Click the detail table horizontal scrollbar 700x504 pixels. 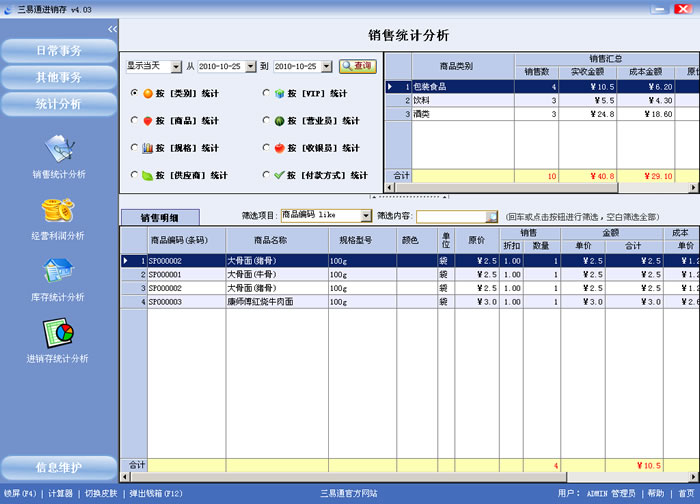point(348,477)
